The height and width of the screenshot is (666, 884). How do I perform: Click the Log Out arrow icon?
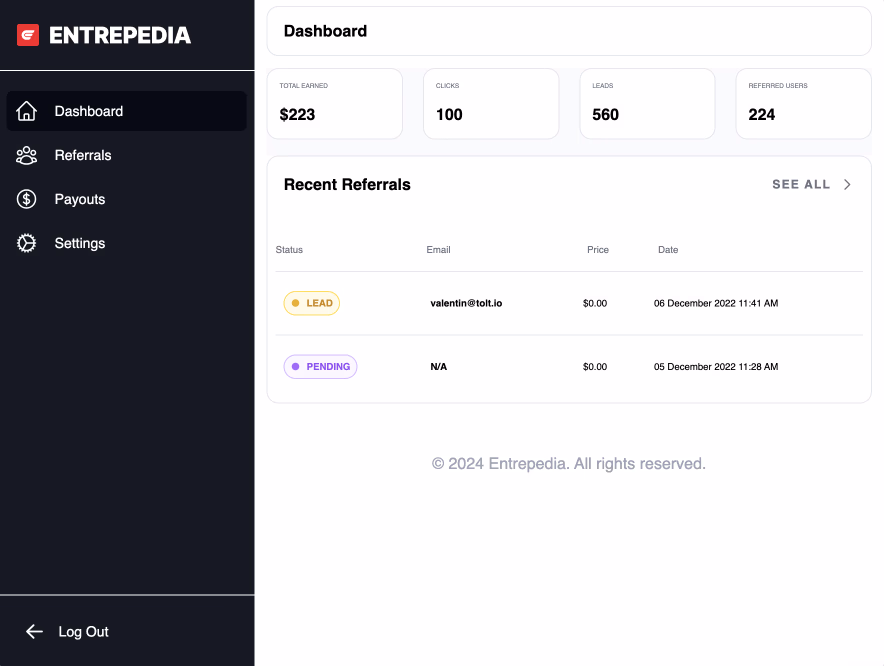34,631
